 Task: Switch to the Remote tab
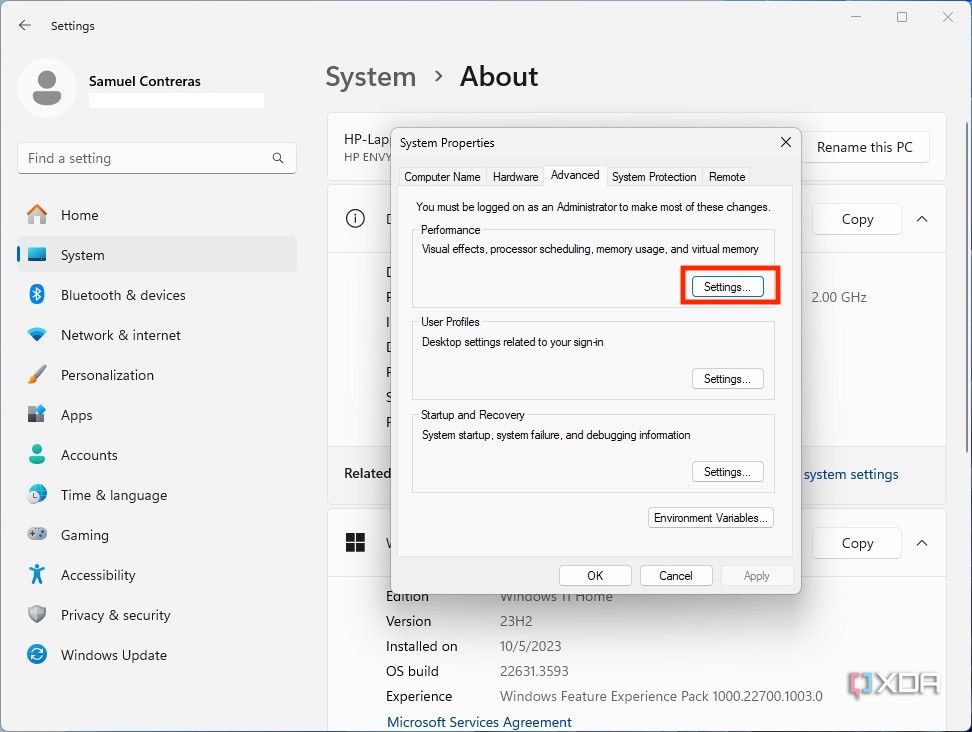pos(727,177)
